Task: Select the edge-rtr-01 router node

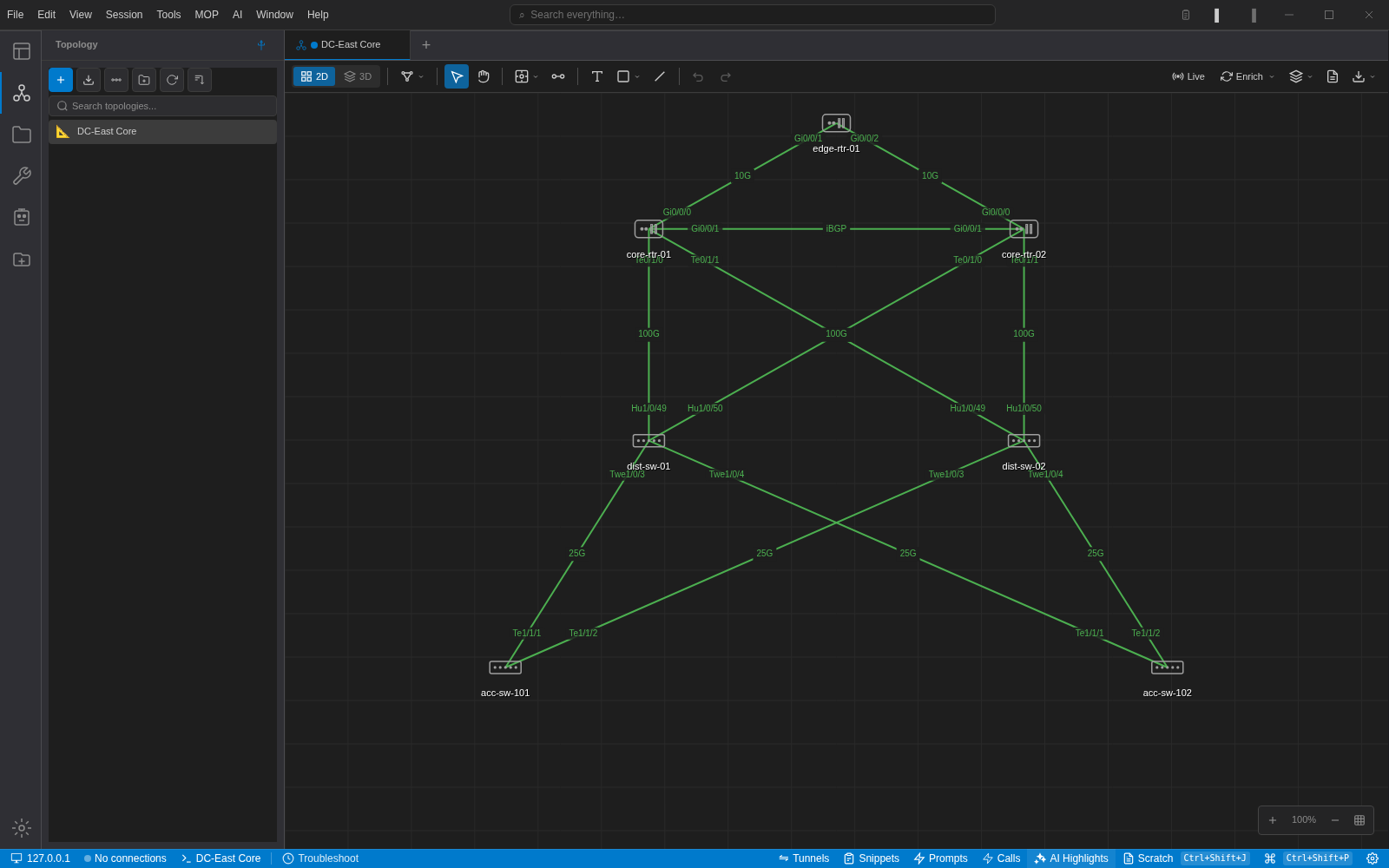Action: click(836, 123)
